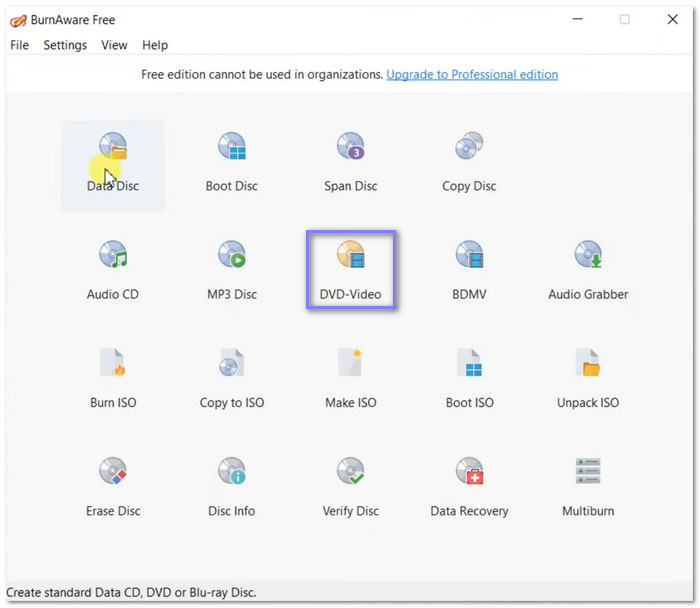
Task: Click the BurnAware app logo in title bar
Action: point(18,20)
